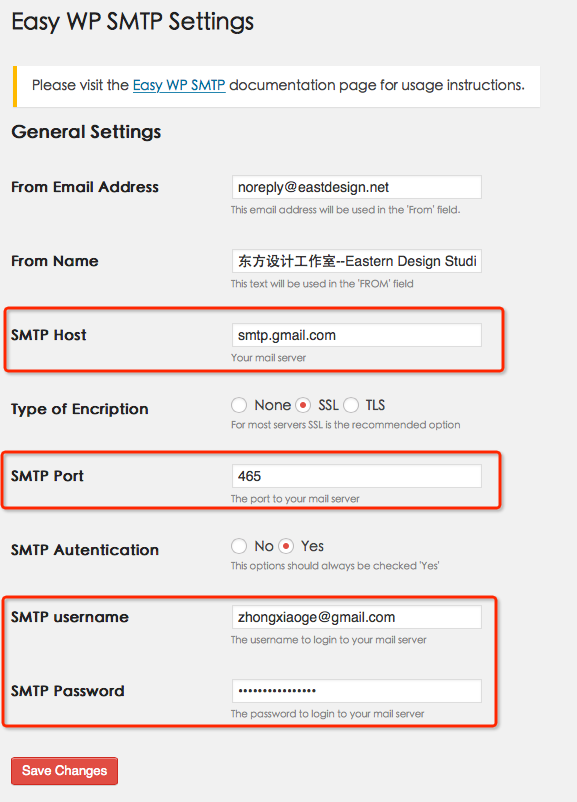Click the From Email Address input field
The image size is (577, 802).
pyautogui.click(x=357, y=187)
